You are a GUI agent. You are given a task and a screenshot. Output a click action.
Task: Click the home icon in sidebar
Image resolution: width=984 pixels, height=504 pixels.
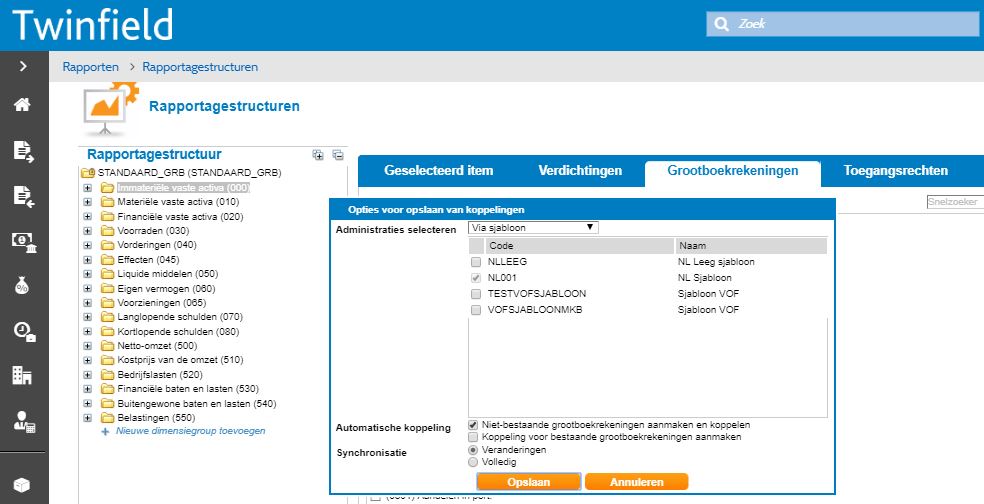22,105
